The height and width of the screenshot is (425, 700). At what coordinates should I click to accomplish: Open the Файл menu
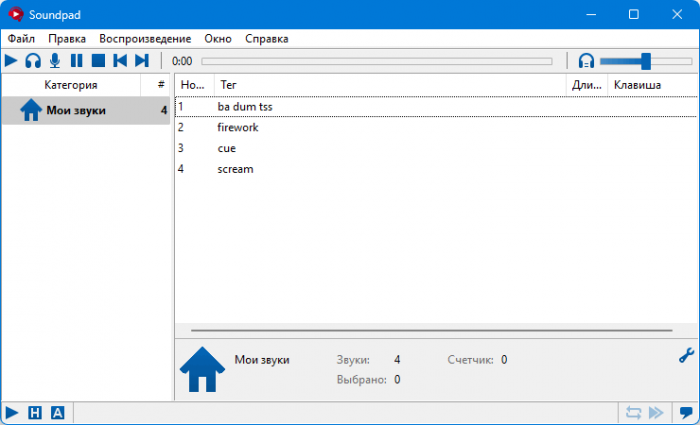point(21,39)
